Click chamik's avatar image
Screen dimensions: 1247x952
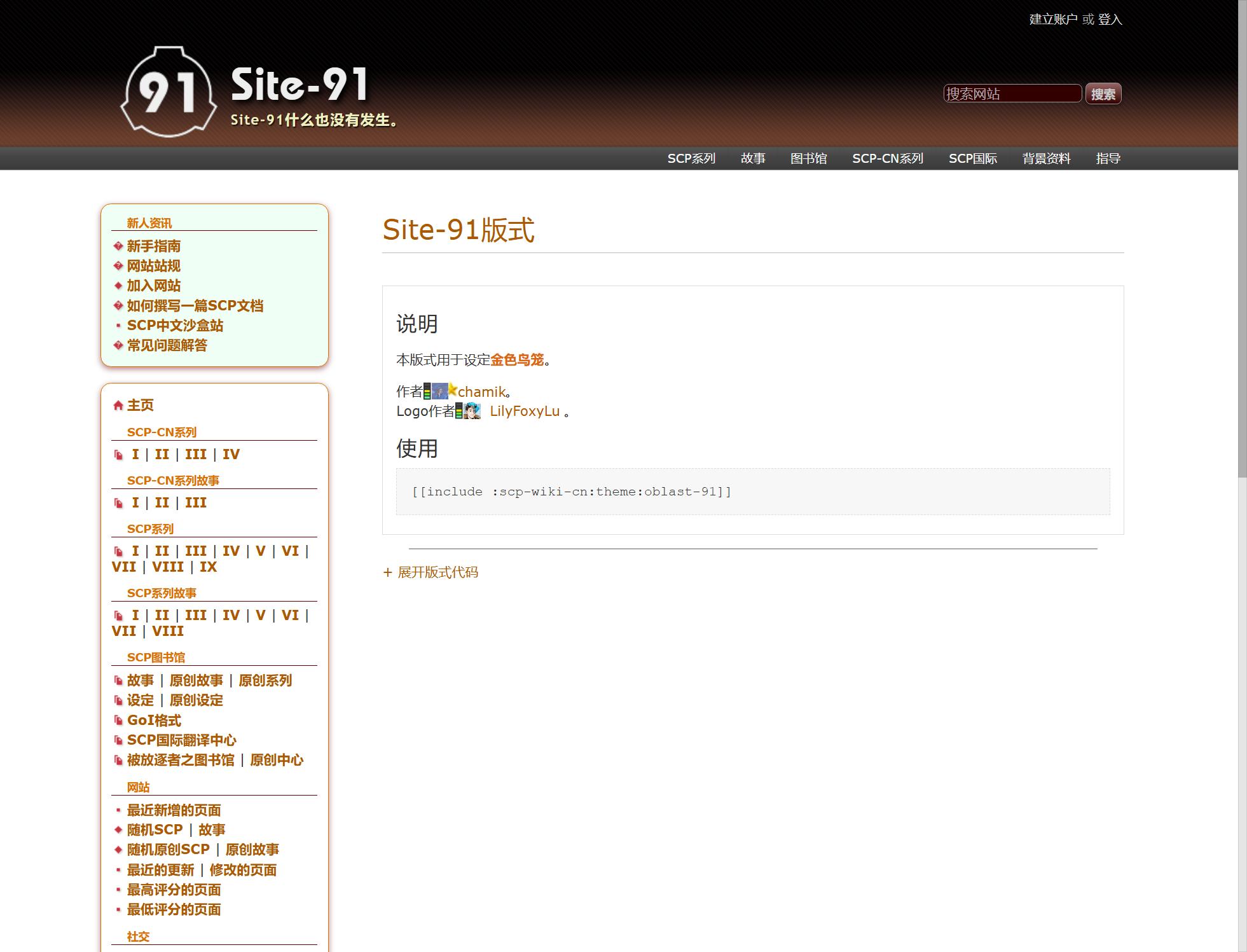coord(440,391)
